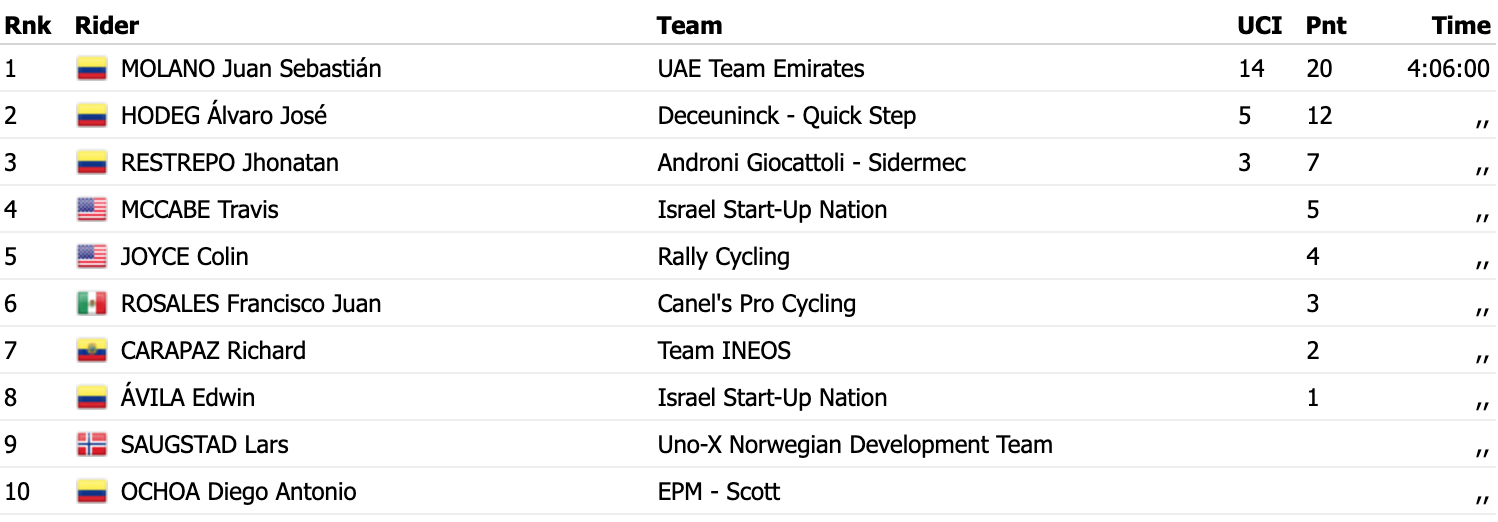Click the Norwegian flag beside SAUGSTAD Lars
Viewport: 1498px width, 522px height.
pyautogui.click(x=92, y=445)
